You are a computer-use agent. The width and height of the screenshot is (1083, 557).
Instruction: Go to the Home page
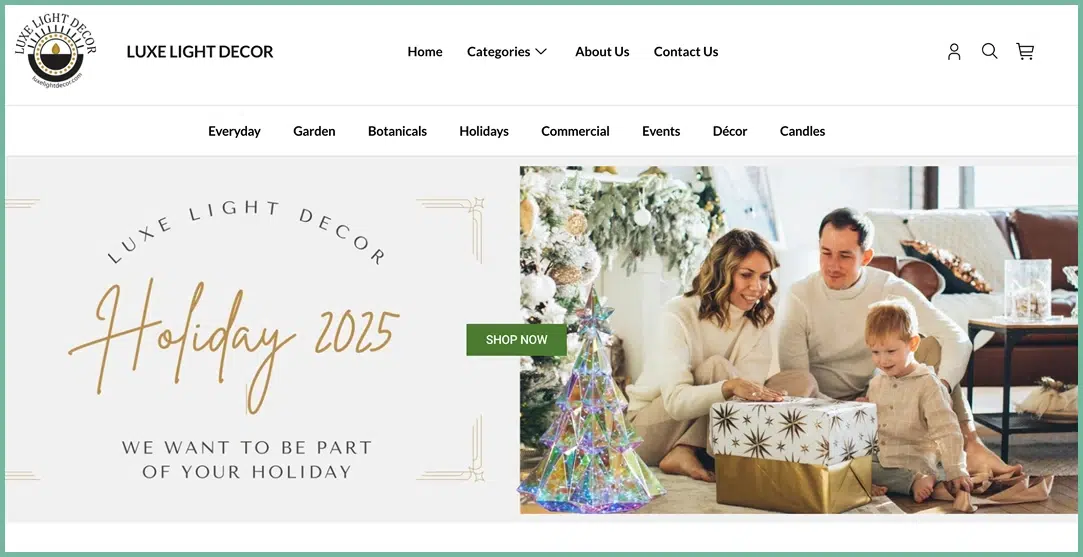tap(425, 52)
